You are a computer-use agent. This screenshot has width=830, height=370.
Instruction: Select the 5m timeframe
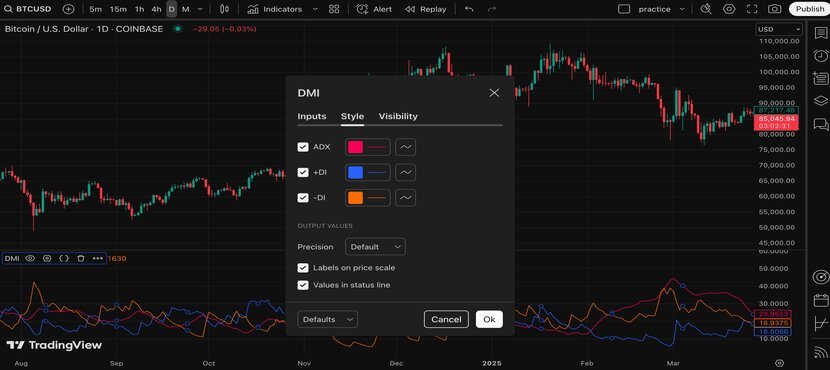[95, 9]
